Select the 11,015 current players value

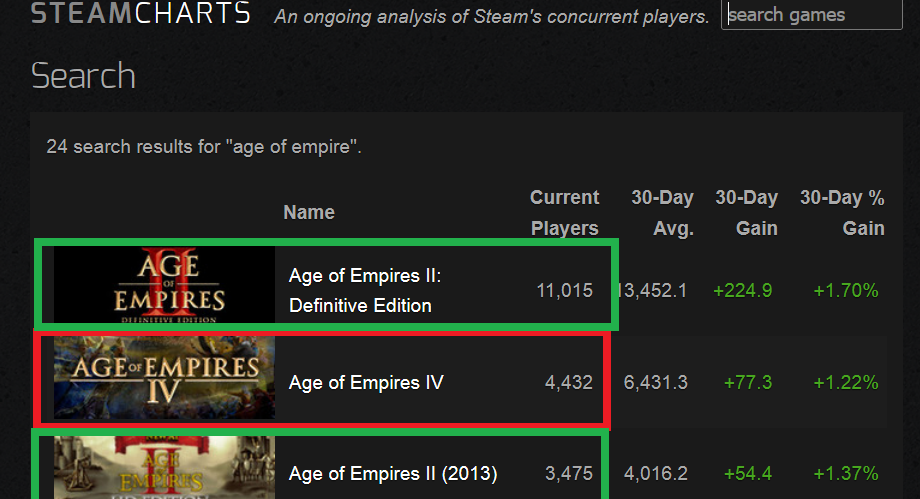pyautogui.click(x=564, y=291)
